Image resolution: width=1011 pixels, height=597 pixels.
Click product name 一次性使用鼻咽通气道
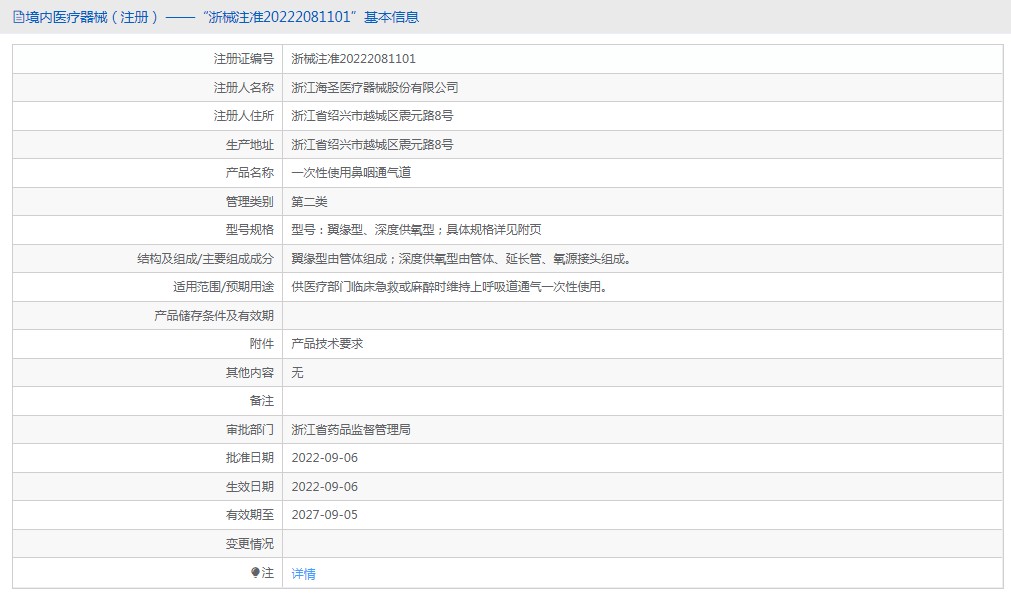point(351,172)
